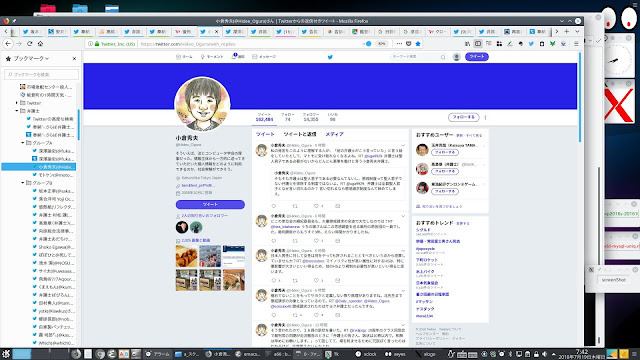Open the Firefox hamburger menu

coord(576,44)
